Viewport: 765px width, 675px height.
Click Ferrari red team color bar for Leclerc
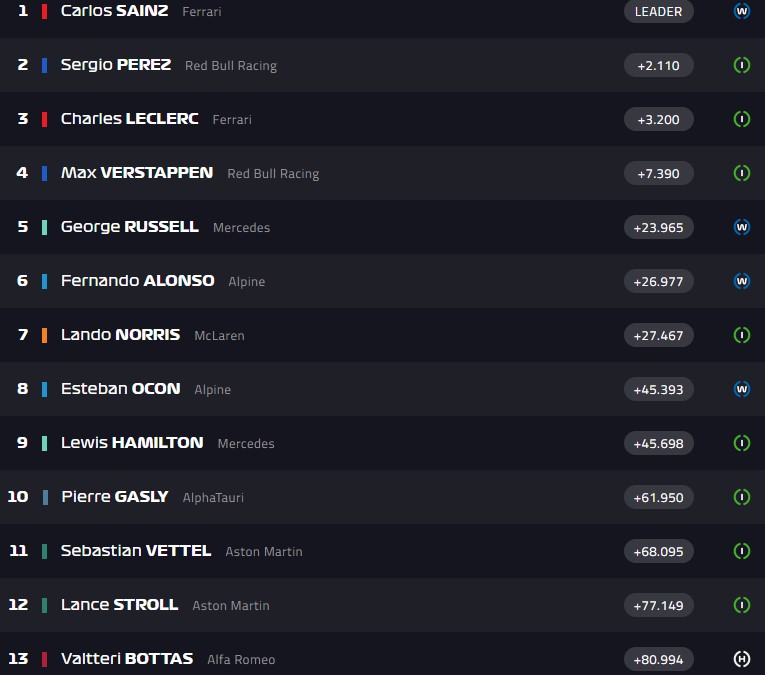(44, 119)
